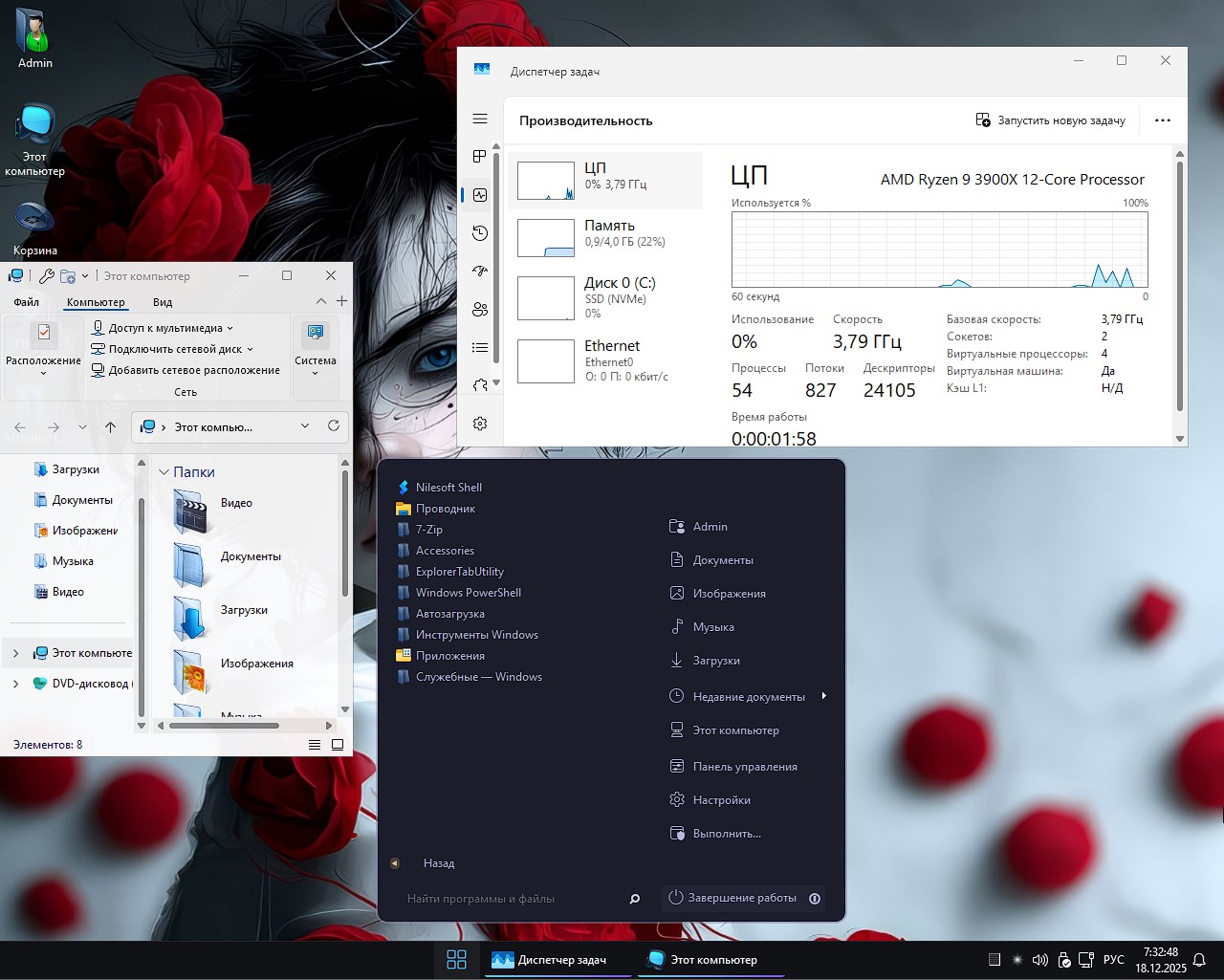Expand the Доступ к мультимедиа dropdown
The height and width of the screenshot is (980, 1224).
(228, 327)
